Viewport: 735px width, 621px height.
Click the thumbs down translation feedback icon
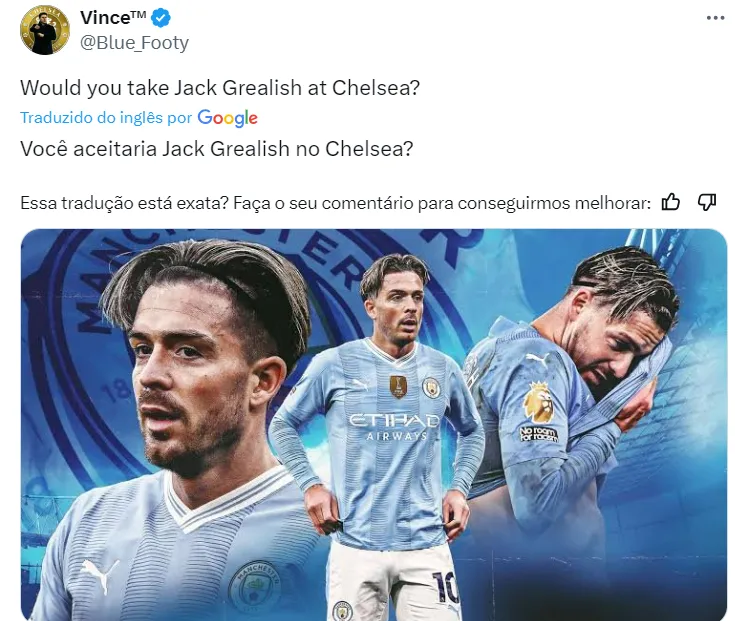tap(706, 202)
